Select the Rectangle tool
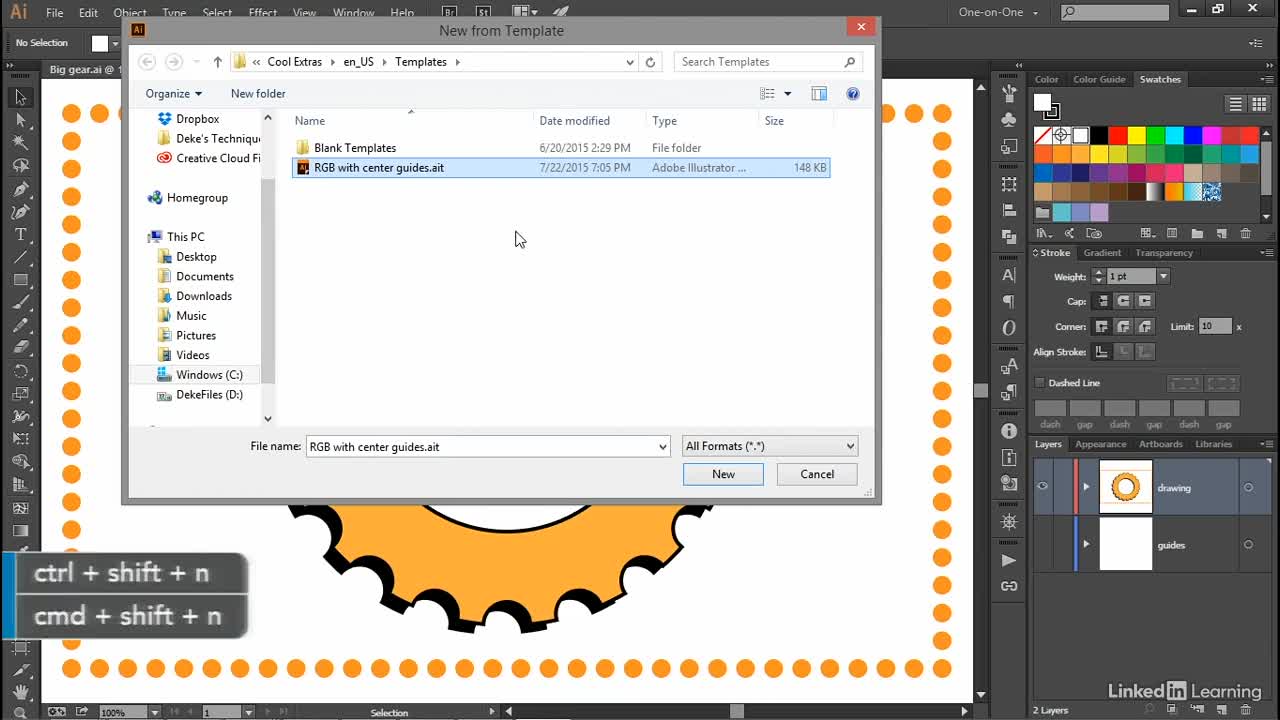This screenshot has height=720, width=1280. 20,280
